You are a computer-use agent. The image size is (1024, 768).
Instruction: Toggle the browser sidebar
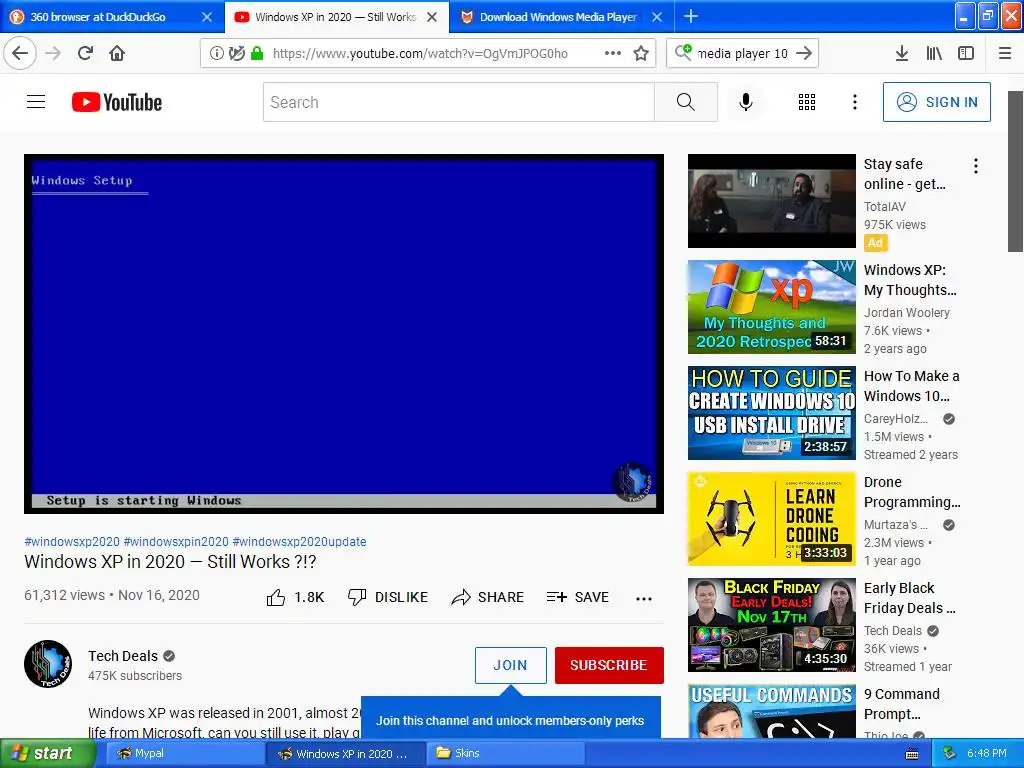tap(966, 54)
